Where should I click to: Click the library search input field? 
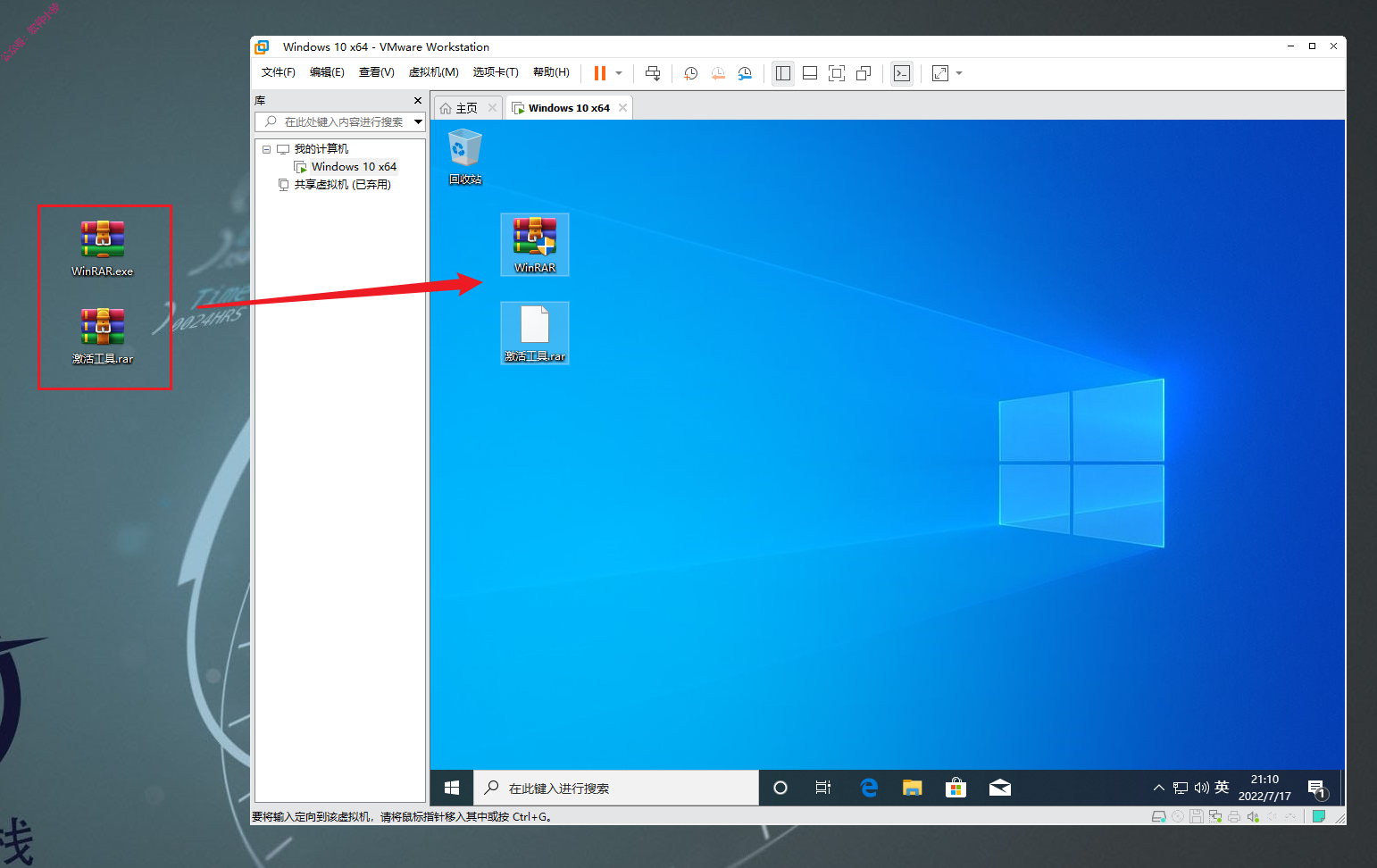click(x=334, y=121)
